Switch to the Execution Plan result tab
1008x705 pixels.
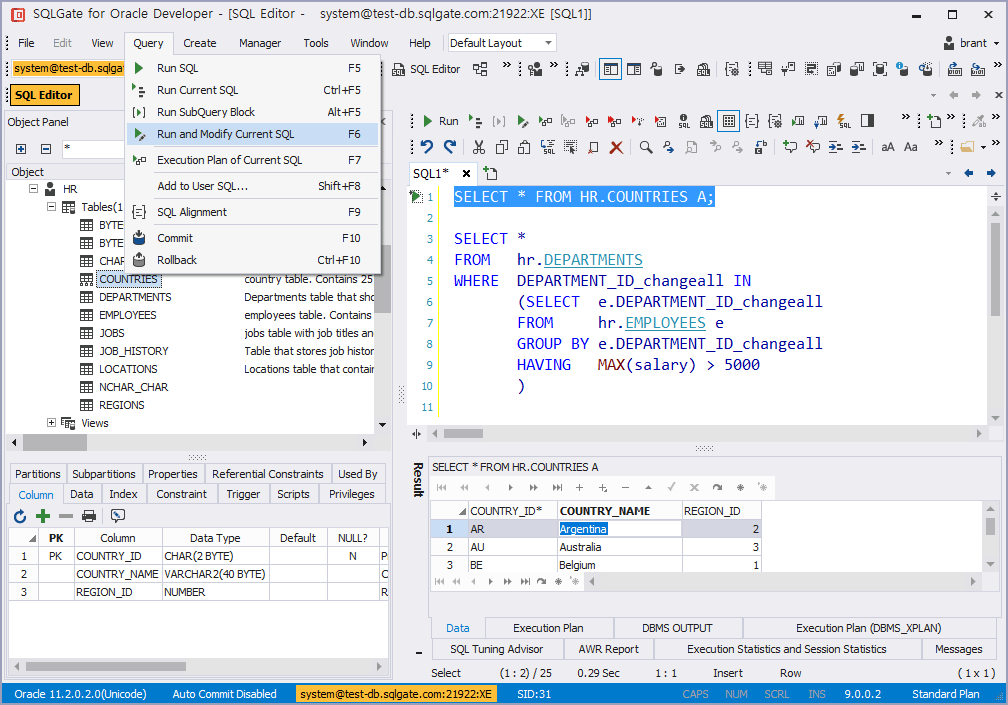click(x=548, y=628)
